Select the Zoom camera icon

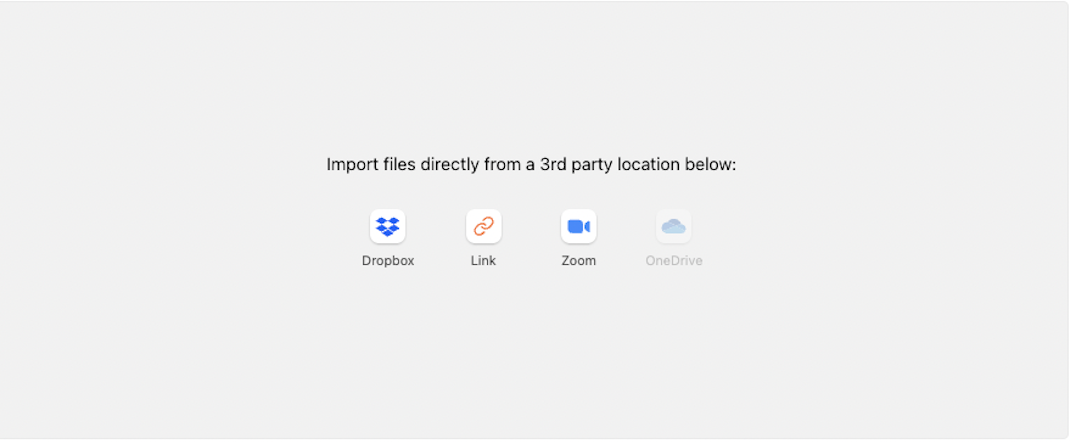pos(579,226)
